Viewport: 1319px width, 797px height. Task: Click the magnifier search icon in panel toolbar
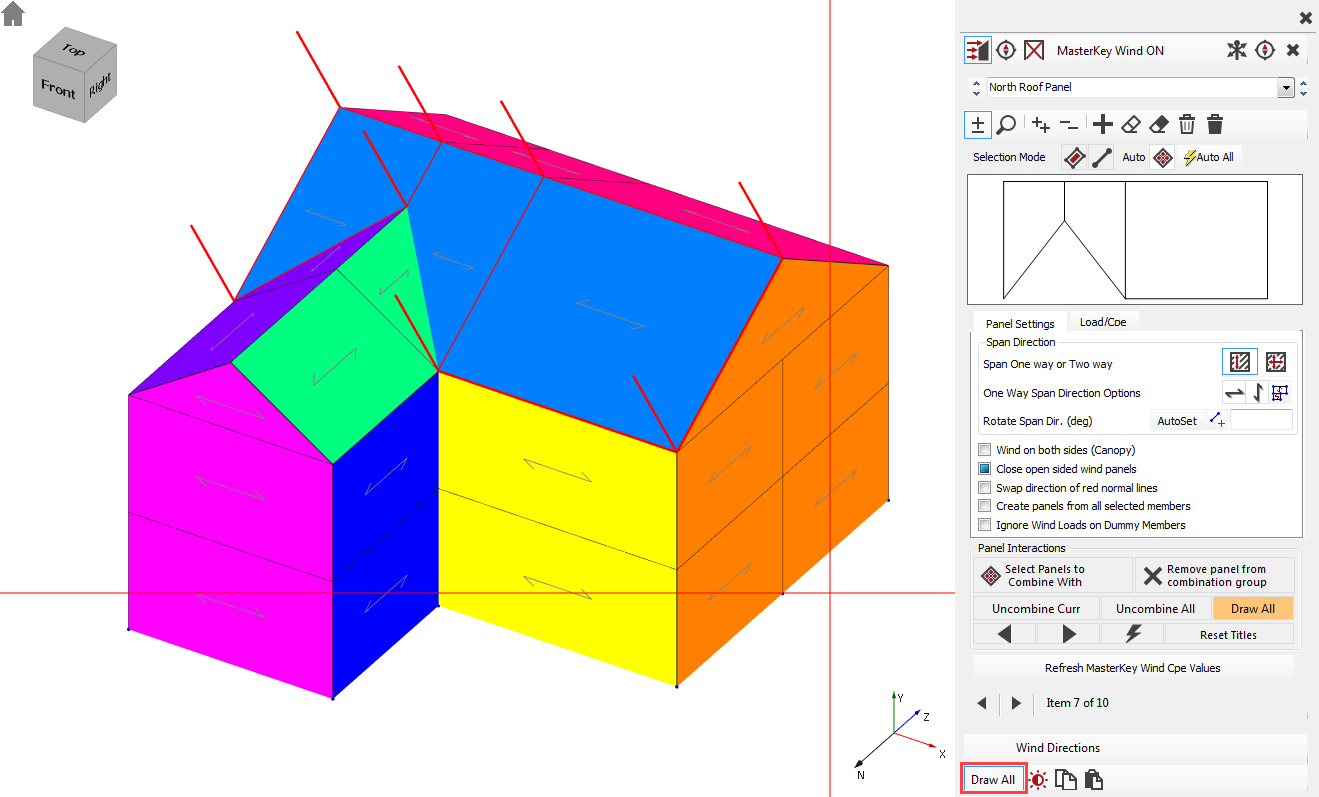(x=1007, y=125)
